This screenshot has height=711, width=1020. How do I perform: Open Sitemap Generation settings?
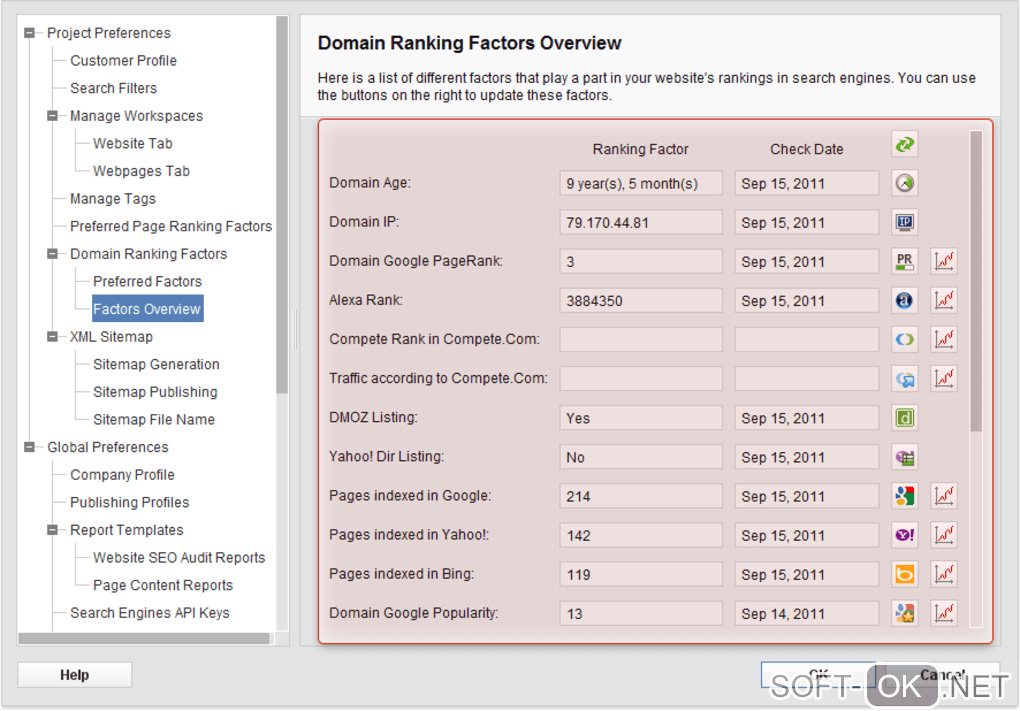[x=156, y=364]
